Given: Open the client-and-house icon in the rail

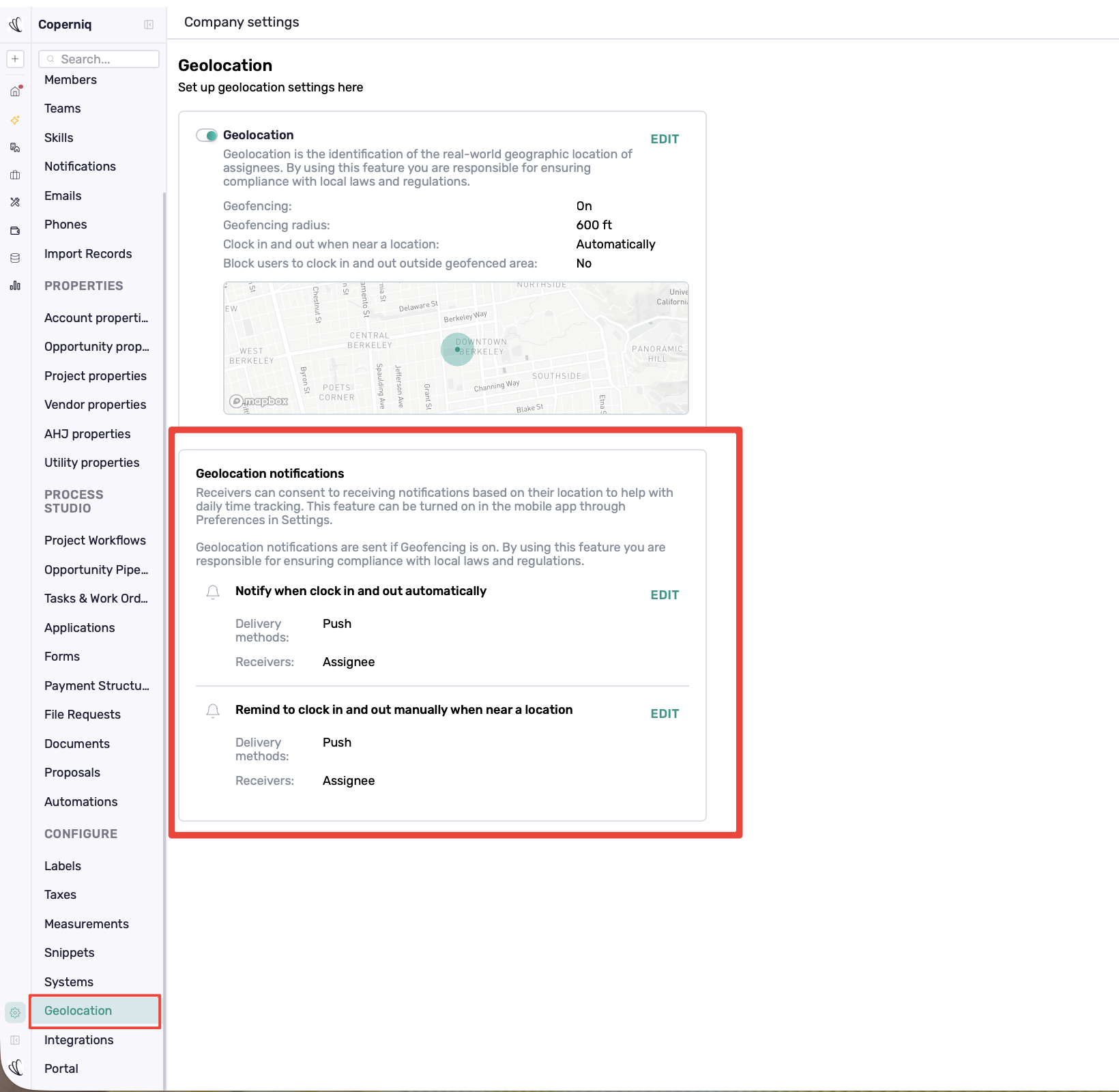Looking at the screenshot, I should tap(15, 147).
